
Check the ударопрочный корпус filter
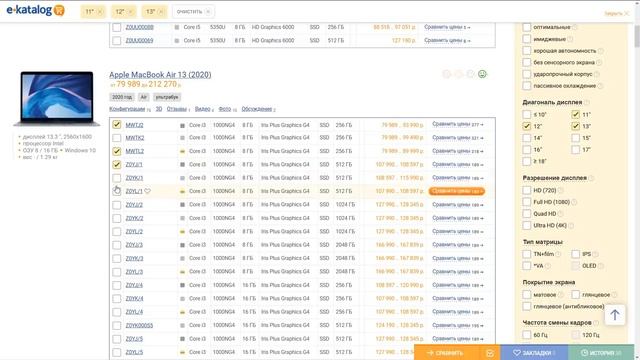click(x=527, y=74)
